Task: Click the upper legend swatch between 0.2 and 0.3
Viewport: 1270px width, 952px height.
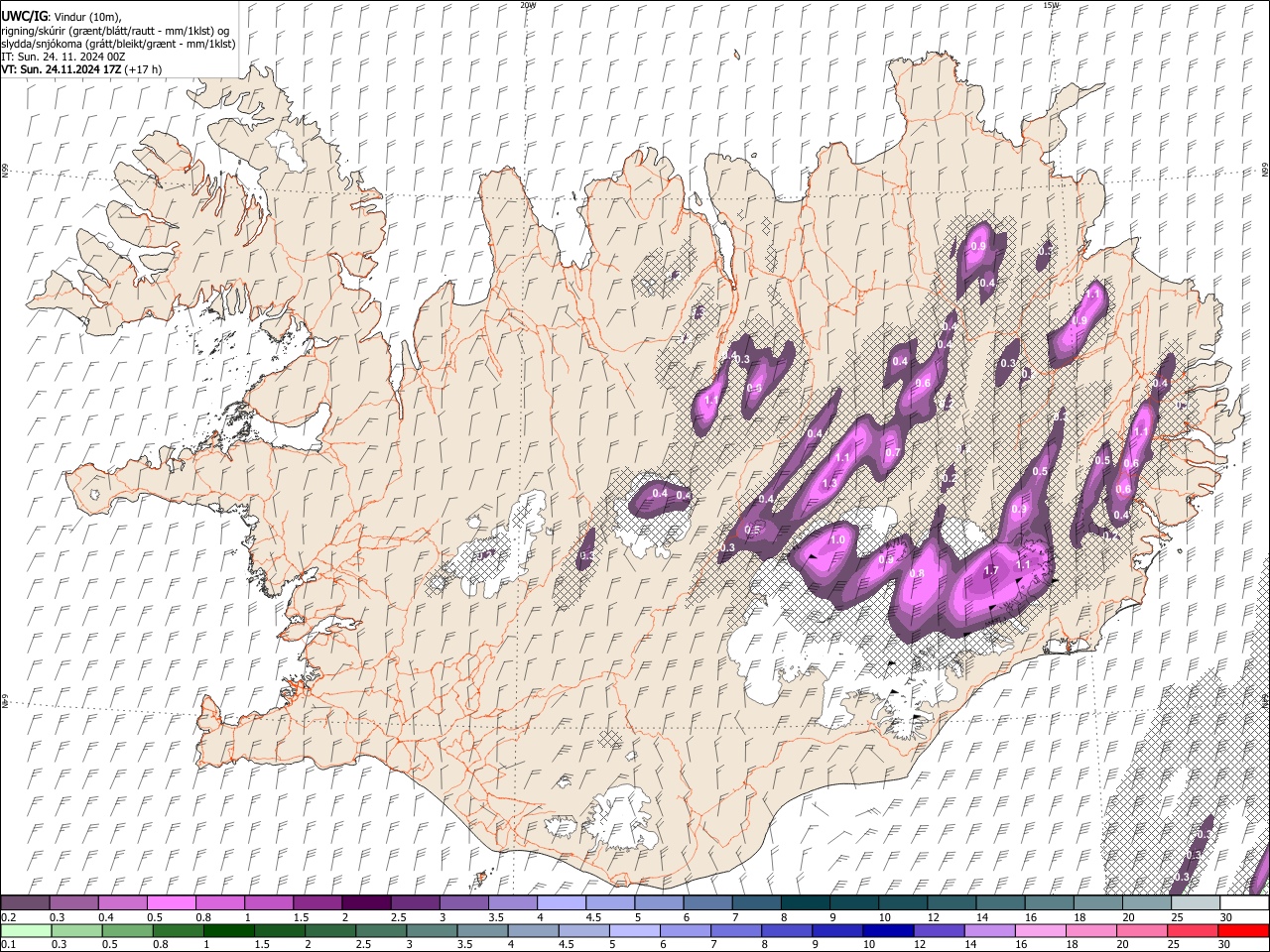Action: pyautogui.click(x=25, y=902)
